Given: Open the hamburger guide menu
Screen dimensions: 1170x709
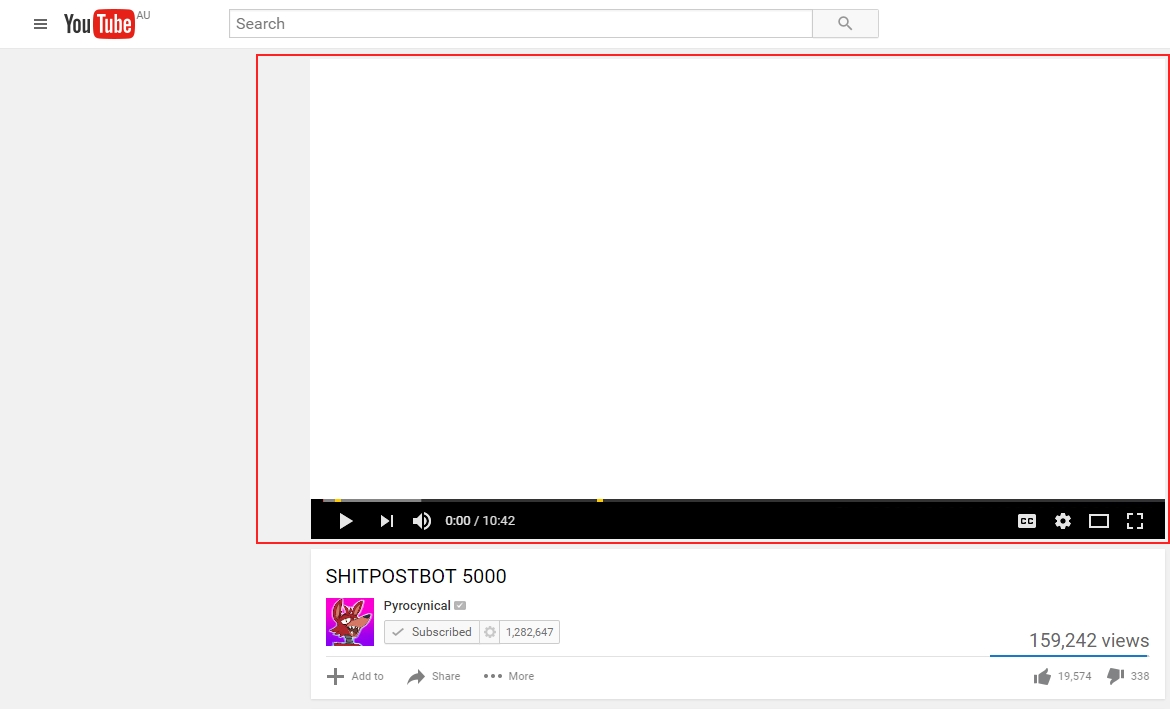Looking at the screenshot, I should point(40,24).
